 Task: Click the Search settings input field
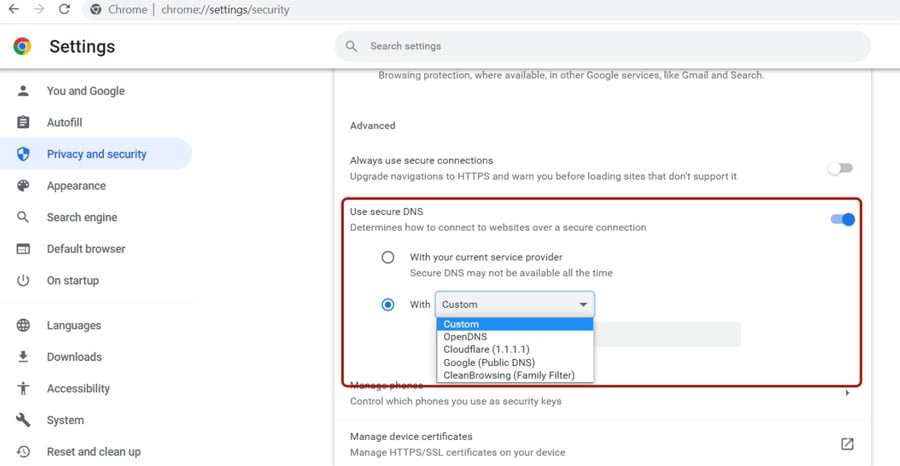[603, 46]
